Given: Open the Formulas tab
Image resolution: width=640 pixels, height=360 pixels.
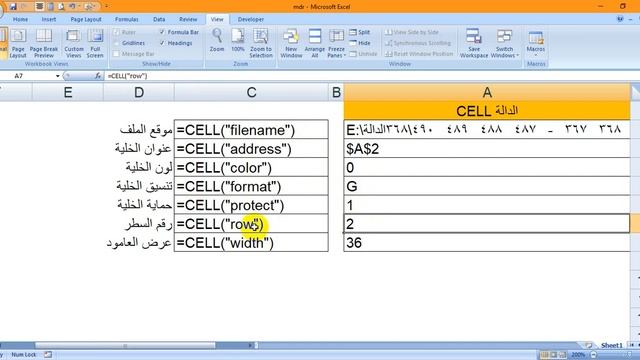Looking at the screenshot, I should coord(127,19).
